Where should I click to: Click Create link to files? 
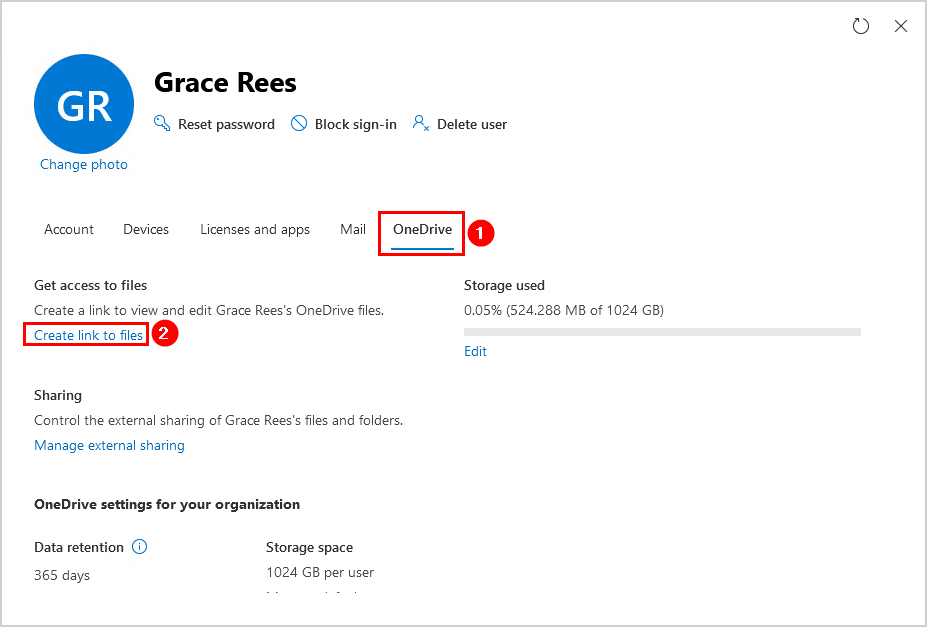point(88,336)
